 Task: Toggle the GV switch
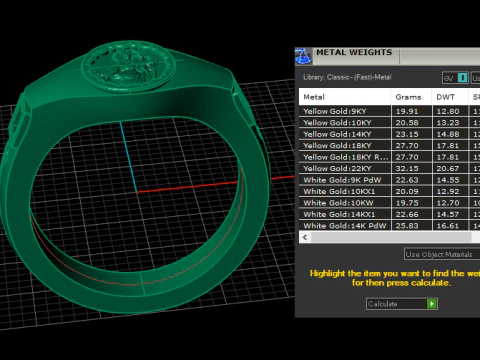tap(455, 78)
